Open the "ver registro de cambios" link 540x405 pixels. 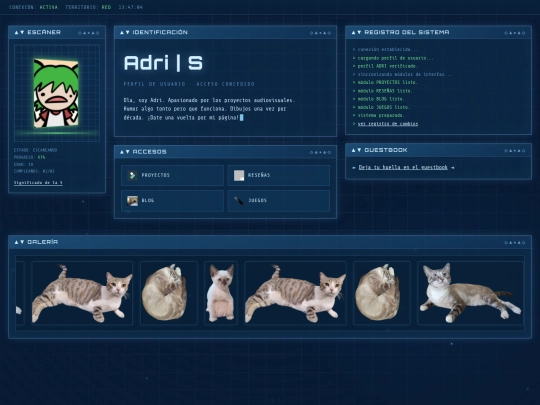coord(388,124)
